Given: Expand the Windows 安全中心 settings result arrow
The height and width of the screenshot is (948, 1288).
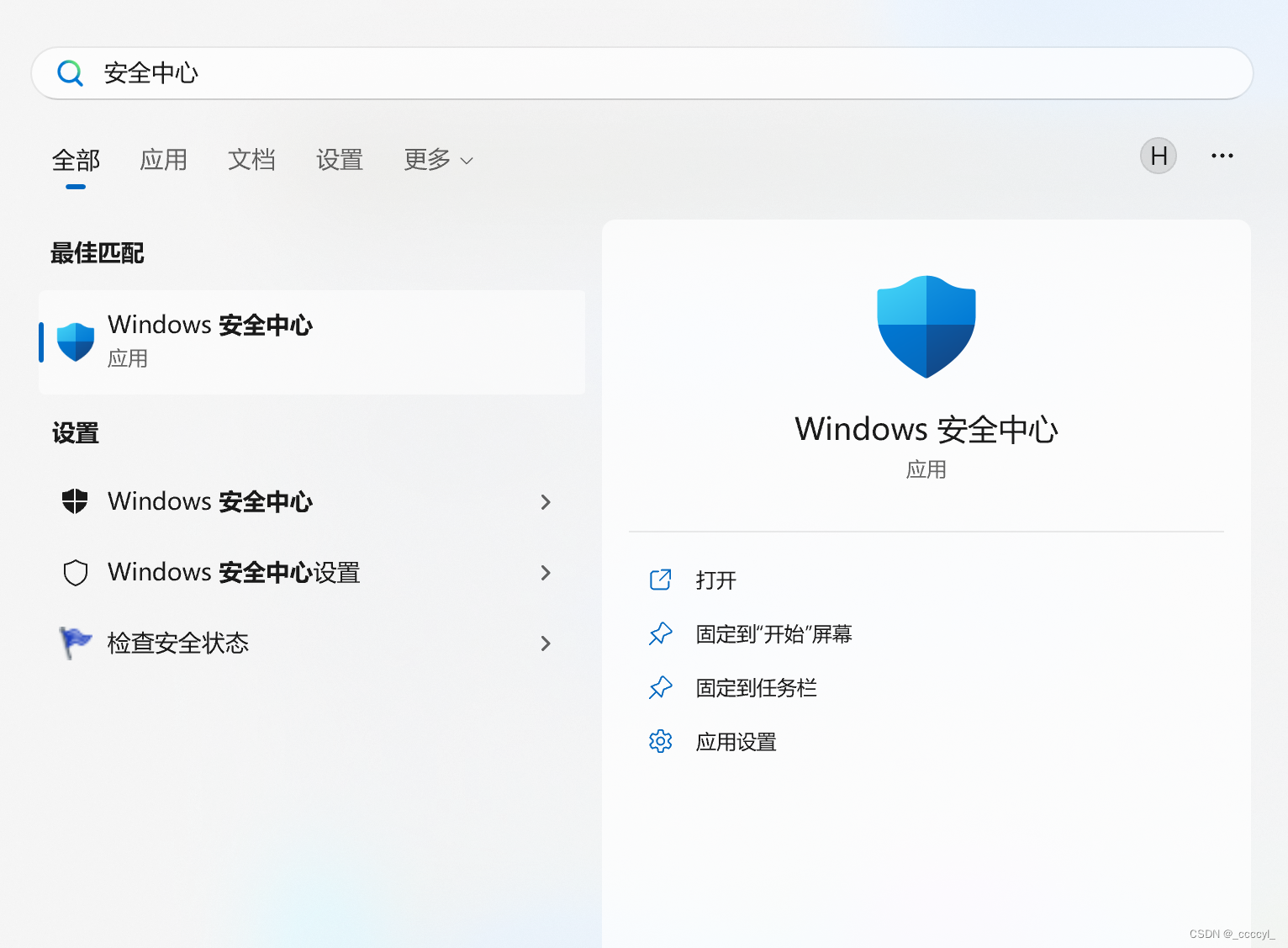Looking at the screenshot, I should coord(546,502).
